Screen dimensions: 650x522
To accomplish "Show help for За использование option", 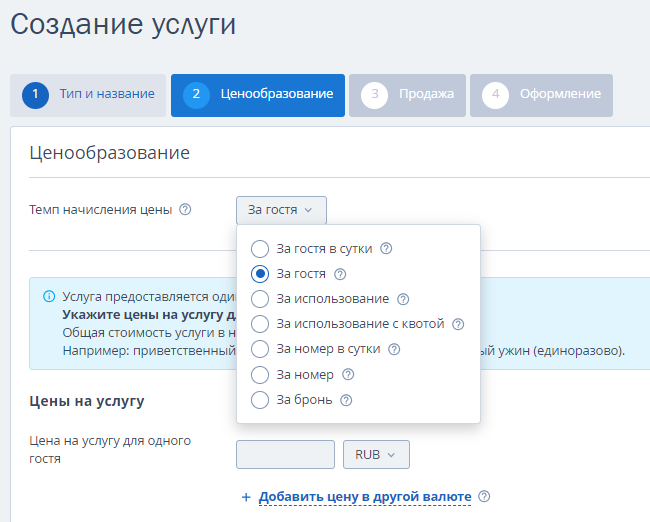I will click(403, 299).
